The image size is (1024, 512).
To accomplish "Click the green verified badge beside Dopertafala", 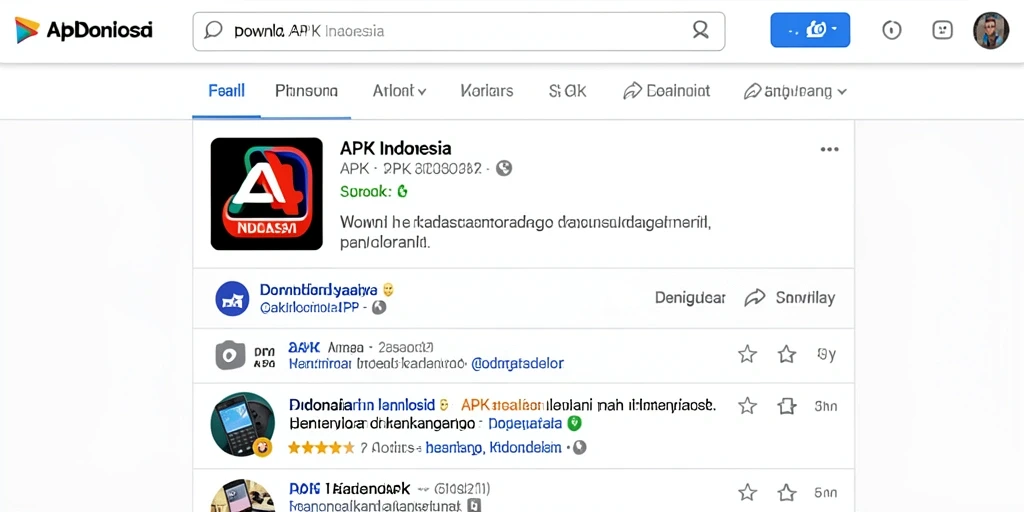I will click(574, 423).
